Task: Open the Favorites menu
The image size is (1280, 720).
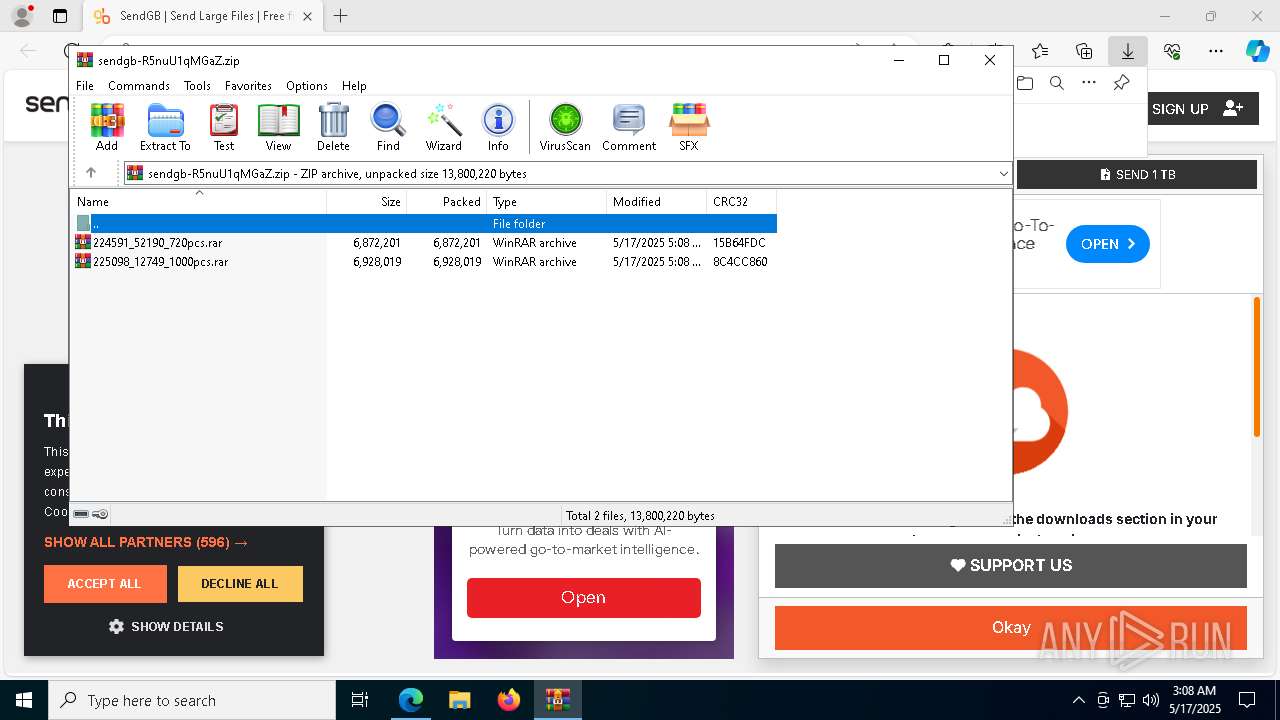Action: point(248,86)
